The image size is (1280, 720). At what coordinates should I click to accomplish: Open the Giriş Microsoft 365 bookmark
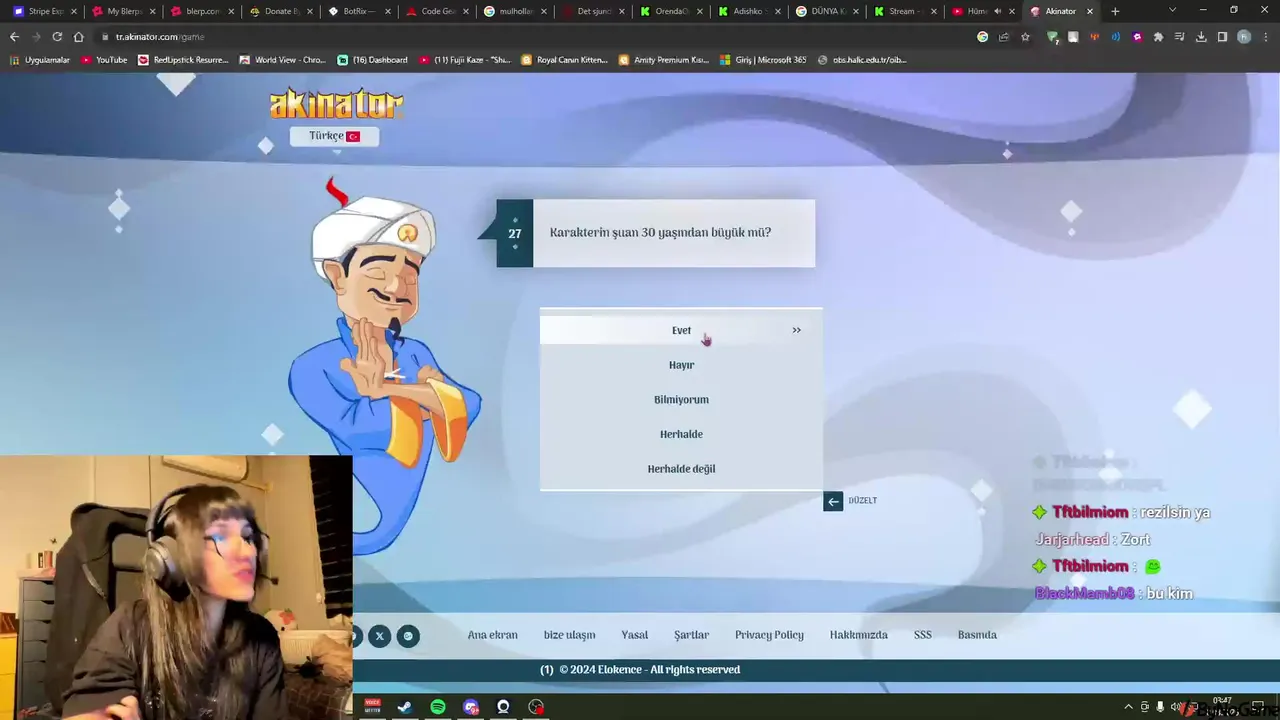[762, 60]
